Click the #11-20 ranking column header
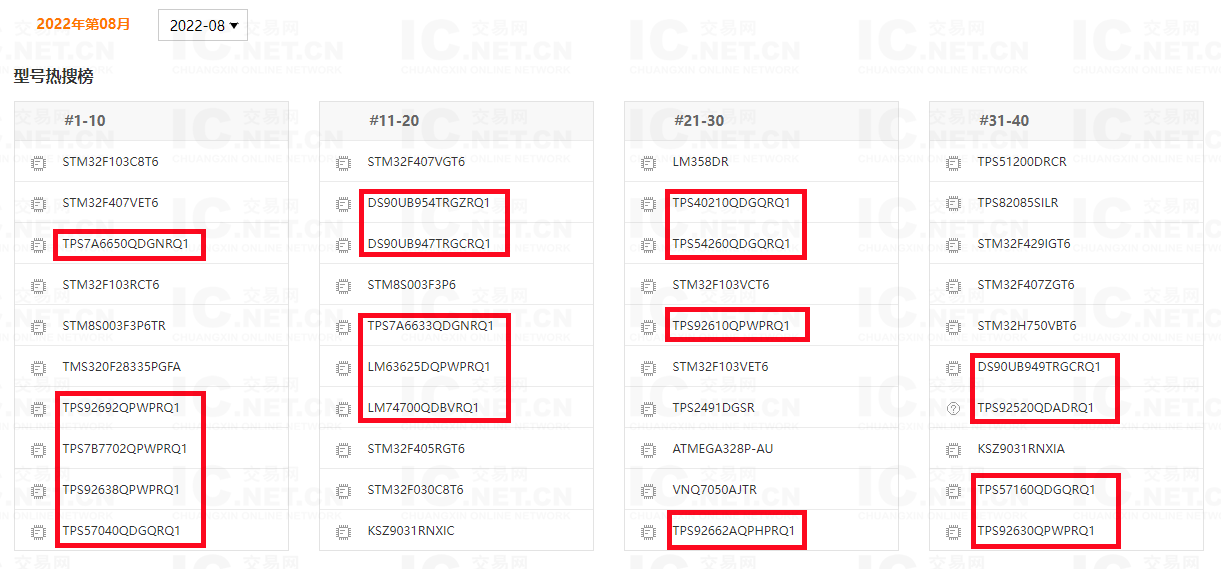Viewport: 1221px width, 569px height. coord(394,121)
